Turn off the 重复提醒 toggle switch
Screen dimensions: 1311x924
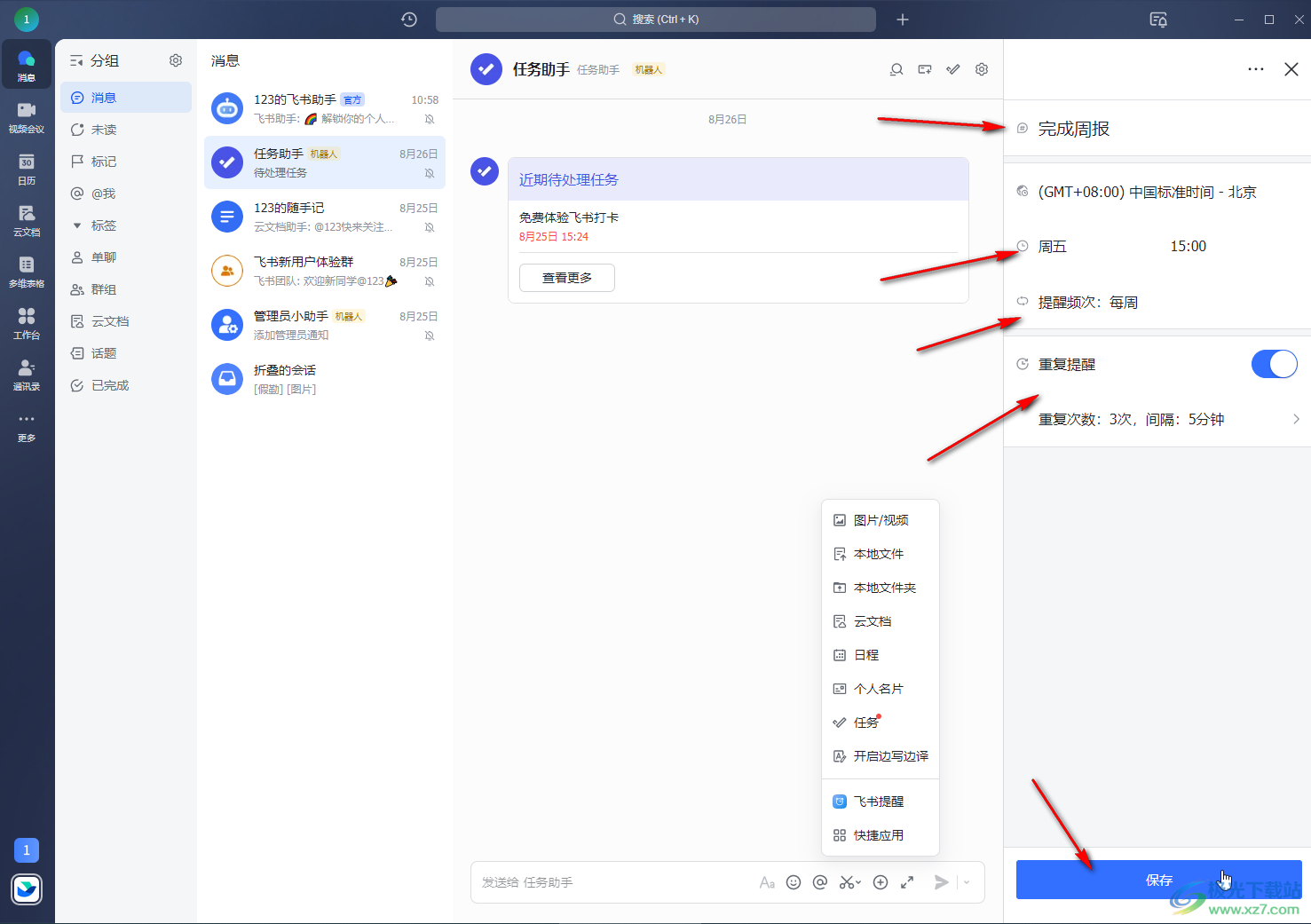point(1275,364)
